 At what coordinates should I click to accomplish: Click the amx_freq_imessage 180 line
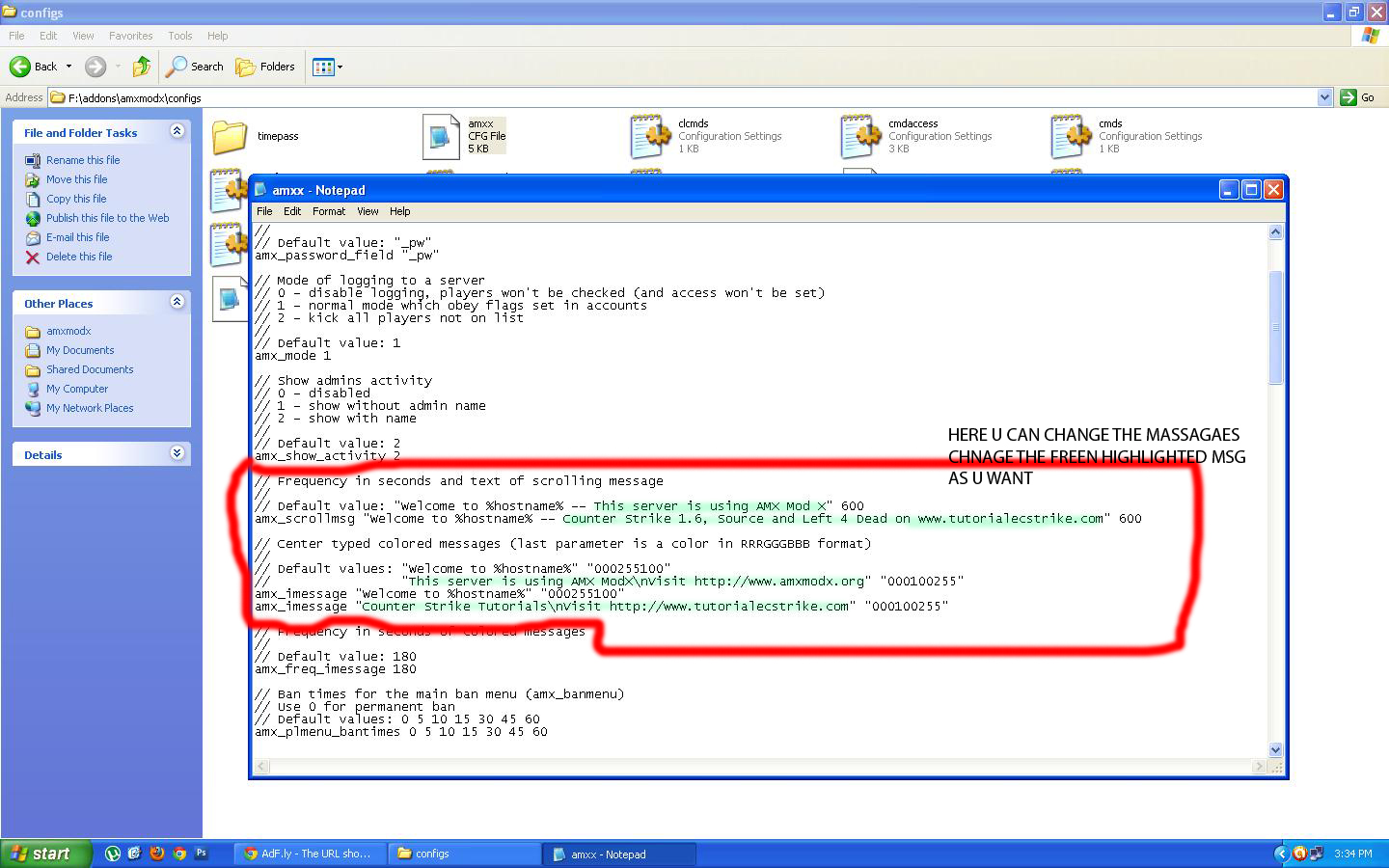(336, 669)
